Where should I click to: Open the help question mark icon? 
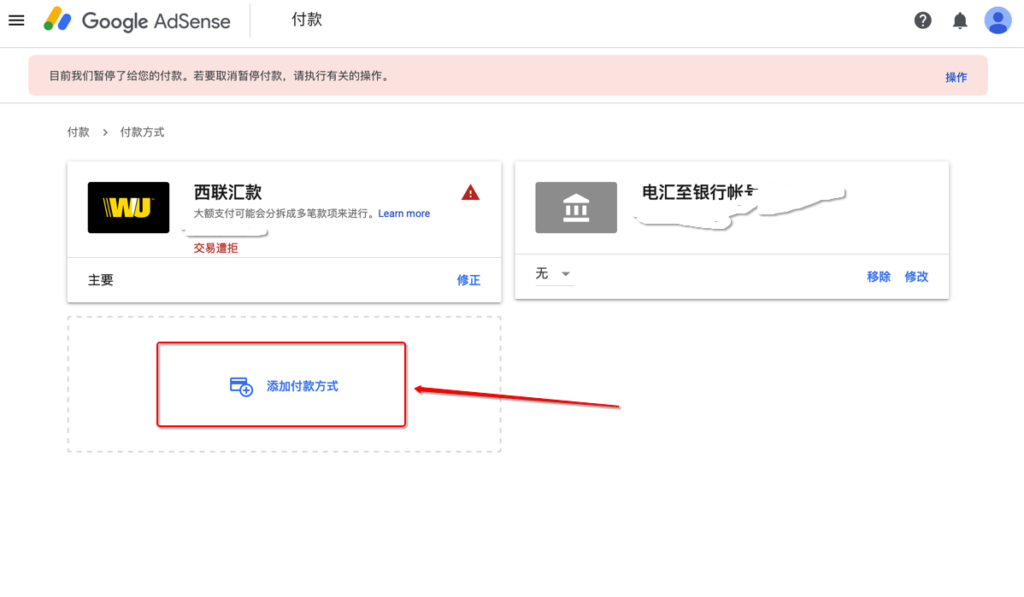[x=922, y=21]
